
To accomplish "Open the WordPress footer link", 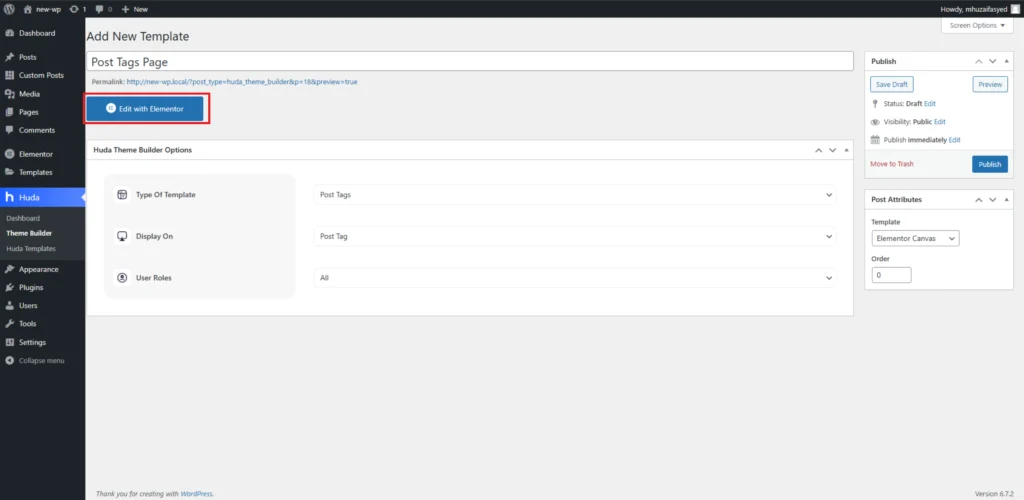I will [196, 494].
